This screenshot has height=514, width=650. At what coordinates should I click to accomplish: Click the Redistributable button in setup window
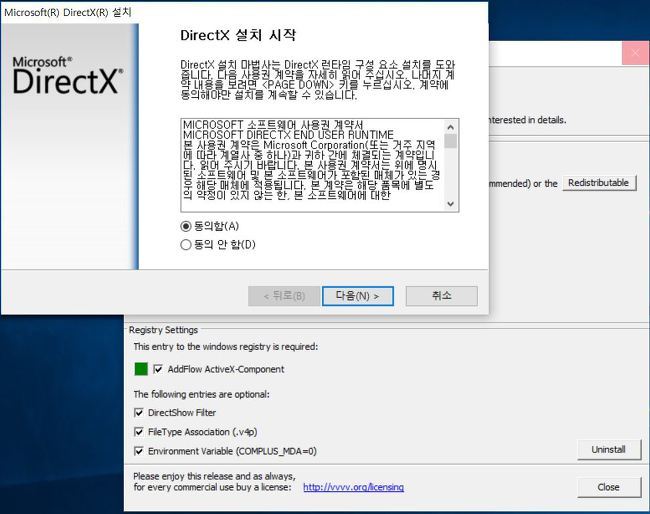click(599, 183)
